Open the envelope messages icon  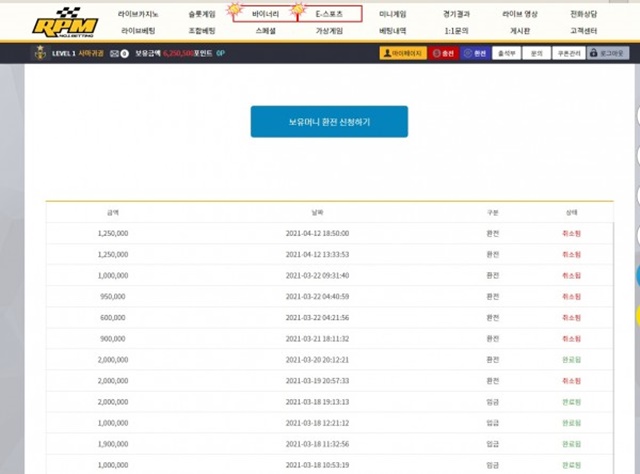pyautogui.click(x=115, y=53)
